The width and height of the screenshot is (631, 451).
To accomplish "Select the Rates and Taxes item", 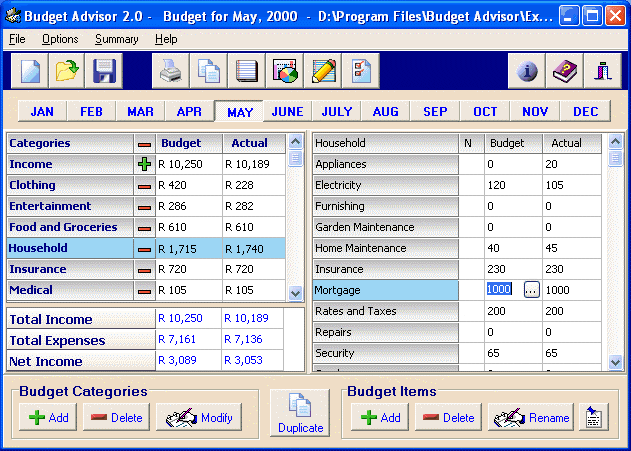I will [x=386, y=311].
